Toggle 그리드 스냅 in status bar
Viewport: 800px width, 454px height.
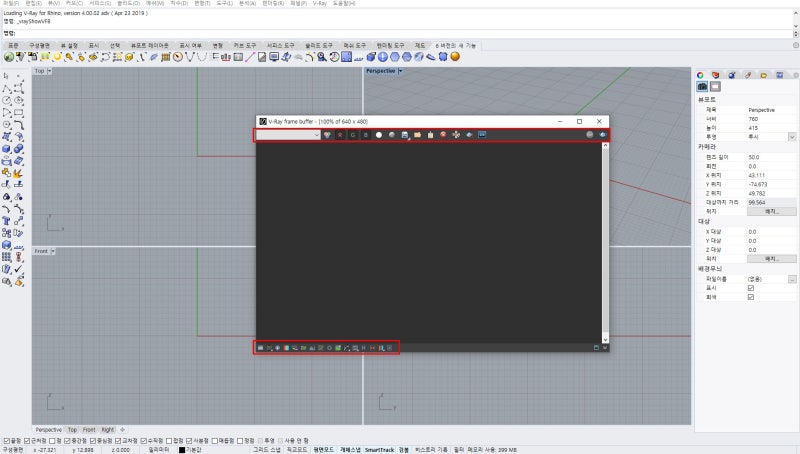point(267,450)
